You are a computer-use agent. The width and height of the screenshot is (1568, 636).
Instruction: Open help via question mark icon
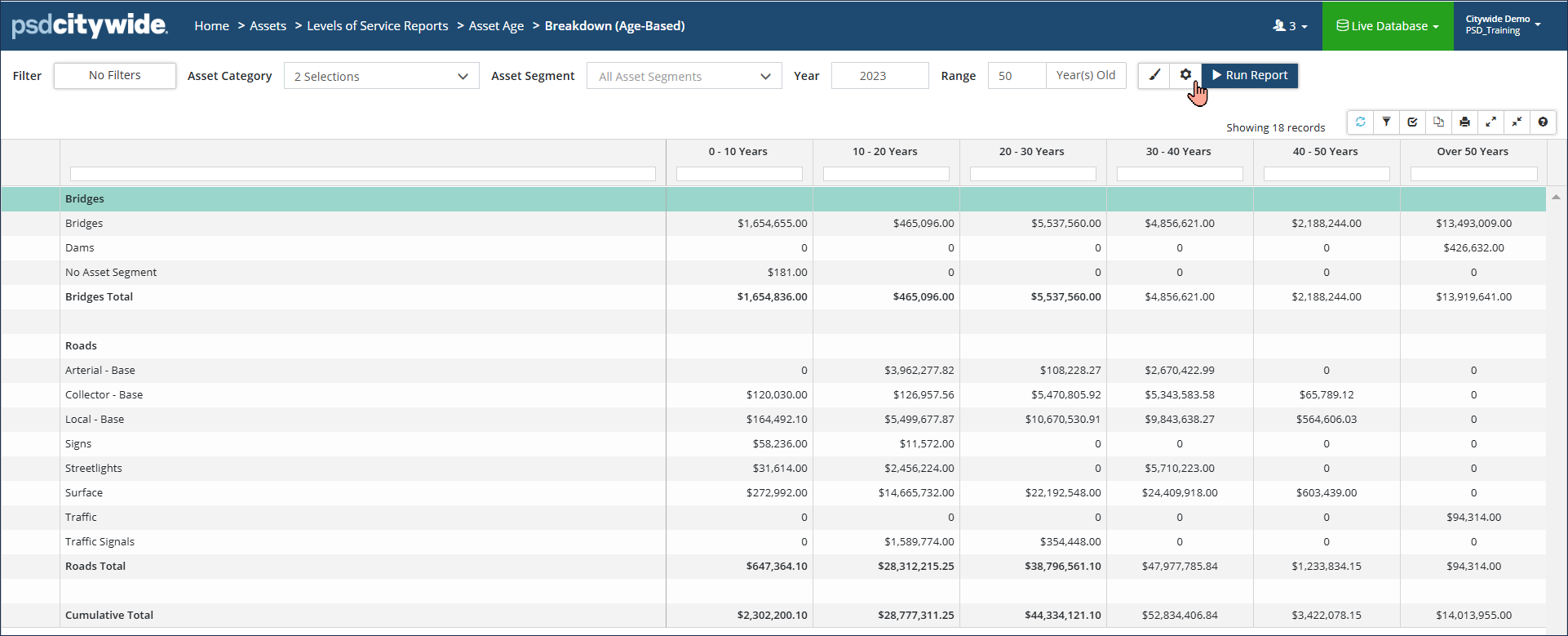[x=1543, y=122]
